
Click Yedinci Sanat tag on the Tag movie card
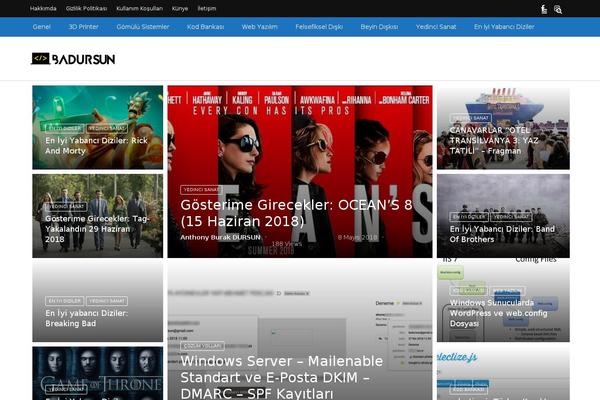coord(66,207)
